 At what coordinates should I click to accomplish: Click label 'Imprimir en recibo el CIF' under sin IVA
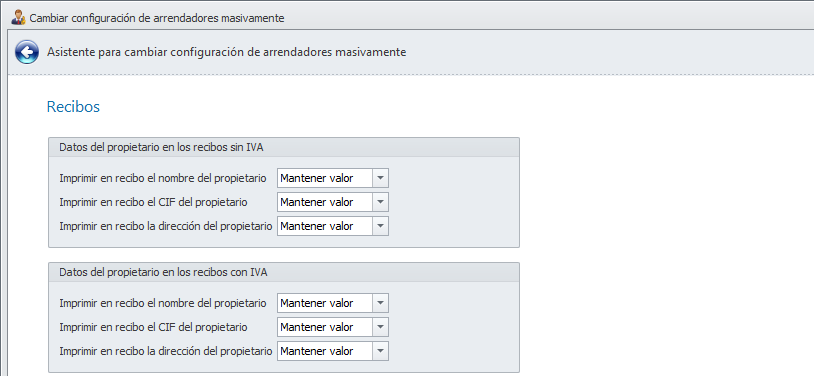[x=153, y=202]
